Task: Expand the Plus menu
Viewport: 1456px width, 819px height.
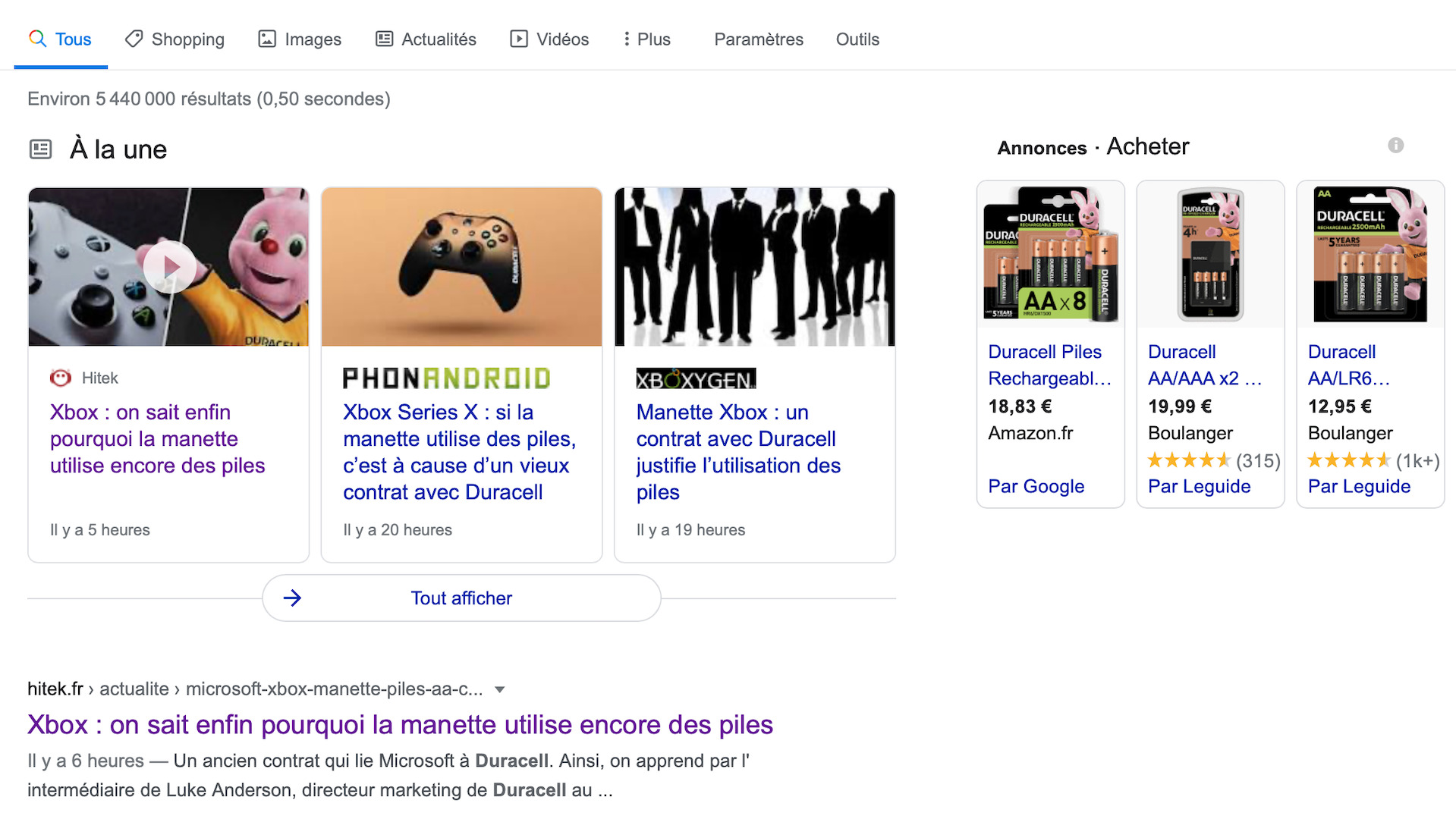Action: 646,39
